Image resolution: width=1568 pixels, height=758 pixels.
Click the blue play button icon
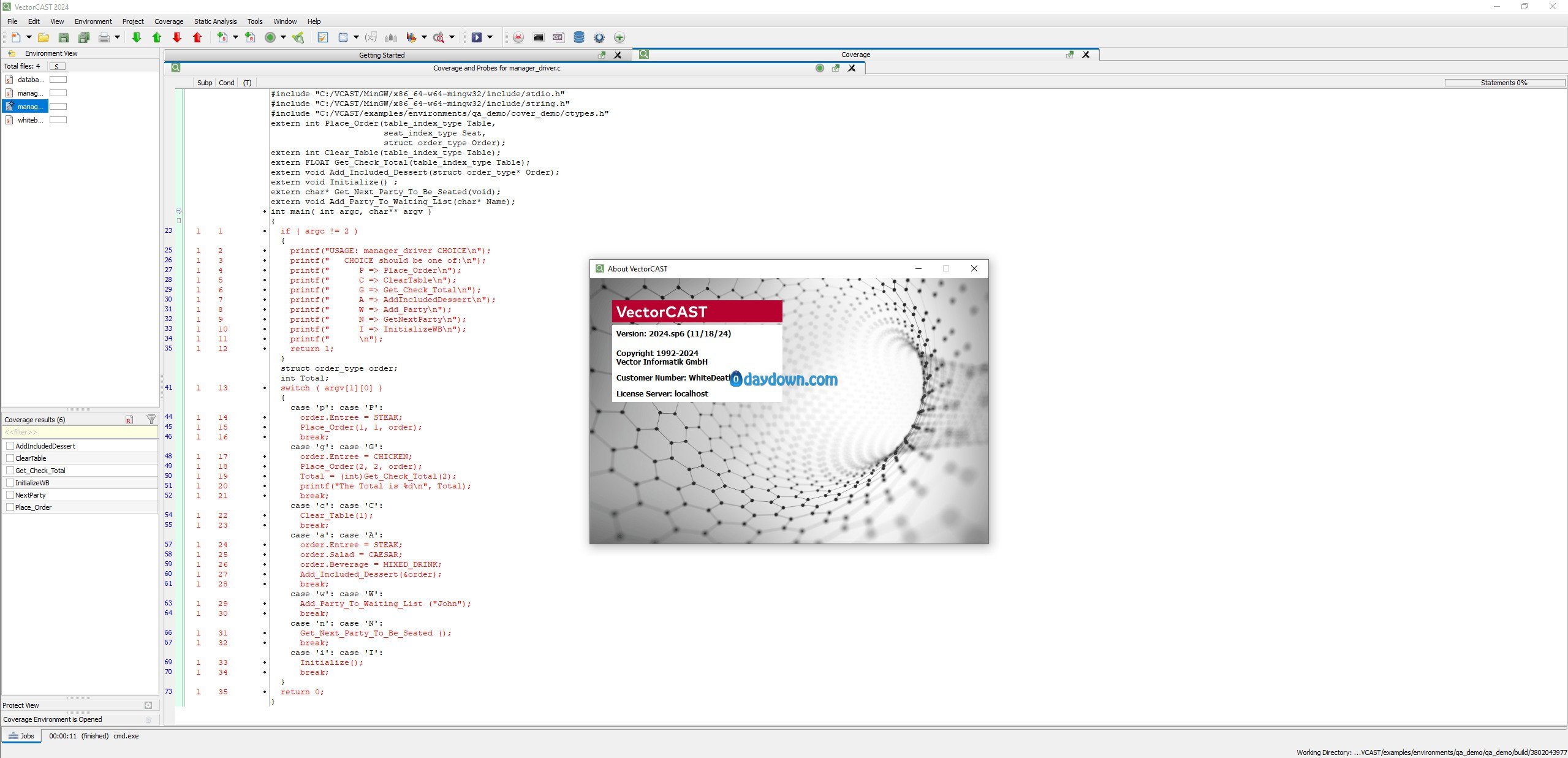(x=477, y=37)
